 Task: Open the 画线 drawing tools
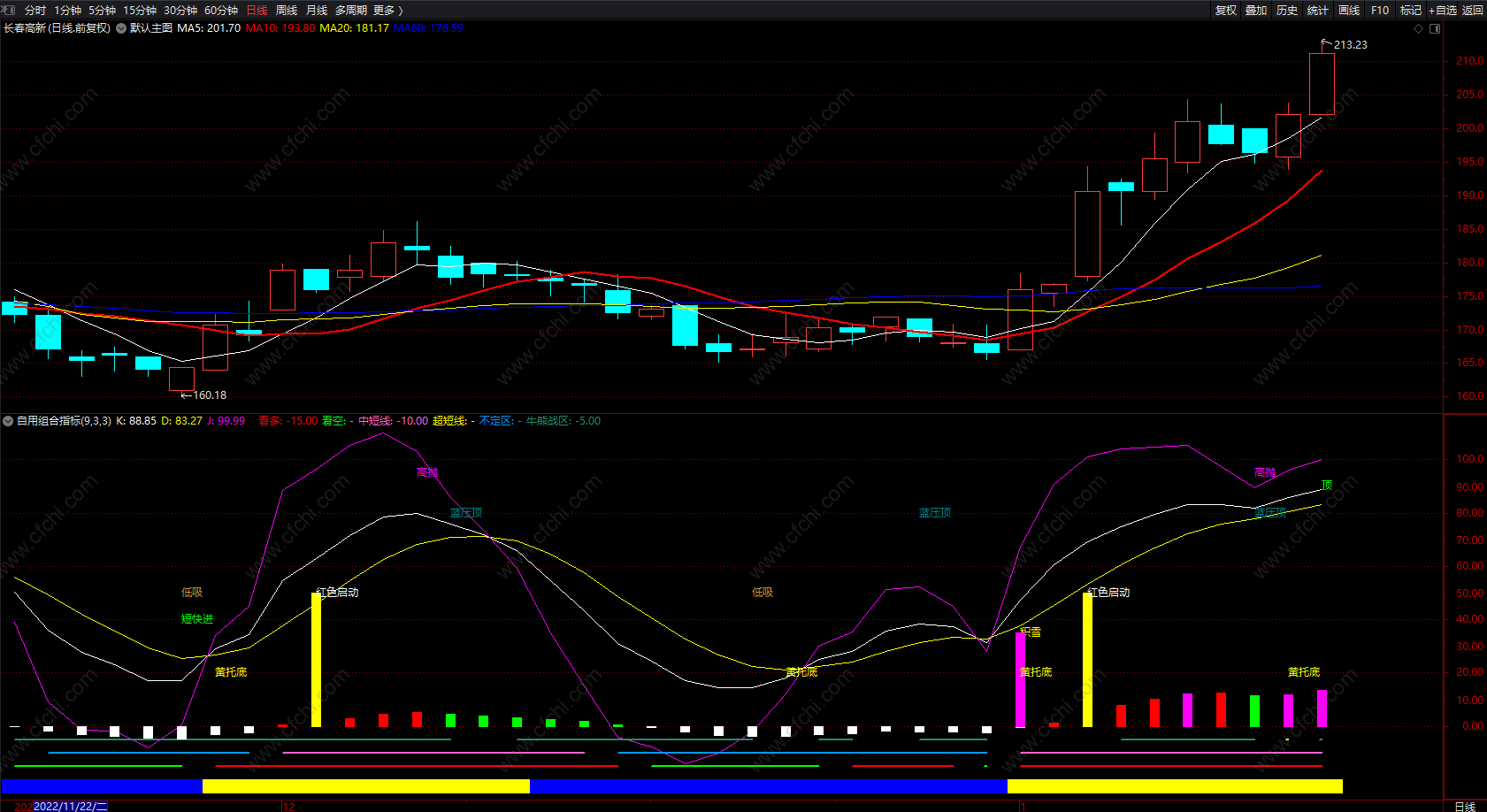click(x=1349, y=10)
